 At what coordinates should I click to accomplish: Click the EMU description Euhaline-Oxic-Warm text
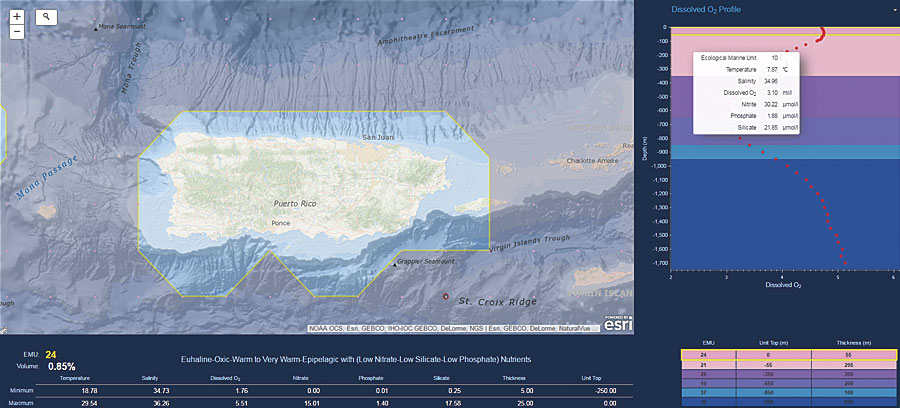355,359
